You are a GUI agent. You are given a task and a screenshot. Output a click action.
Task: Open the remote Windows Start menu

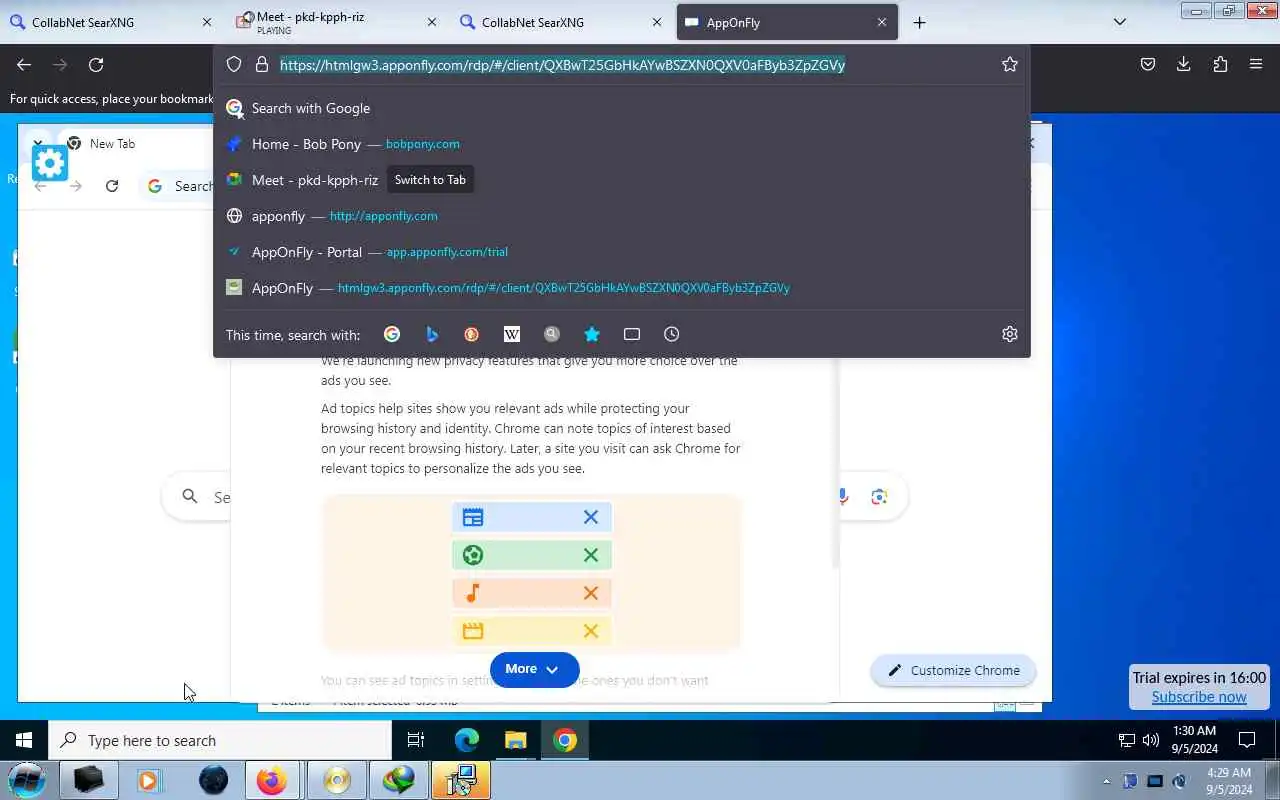click(x=24, y=740)
